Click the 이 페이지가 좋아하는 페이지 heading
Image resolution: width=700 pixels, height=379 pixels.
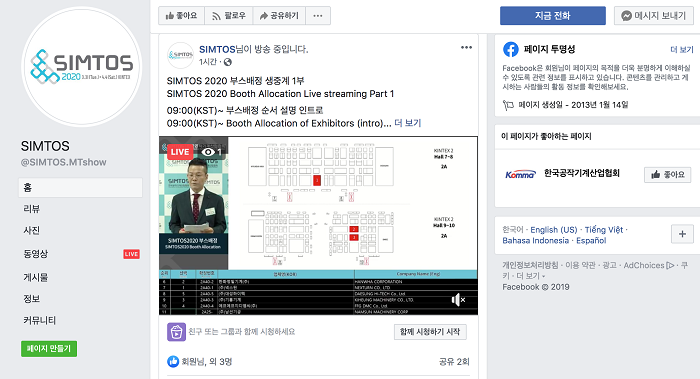point(546,136)
